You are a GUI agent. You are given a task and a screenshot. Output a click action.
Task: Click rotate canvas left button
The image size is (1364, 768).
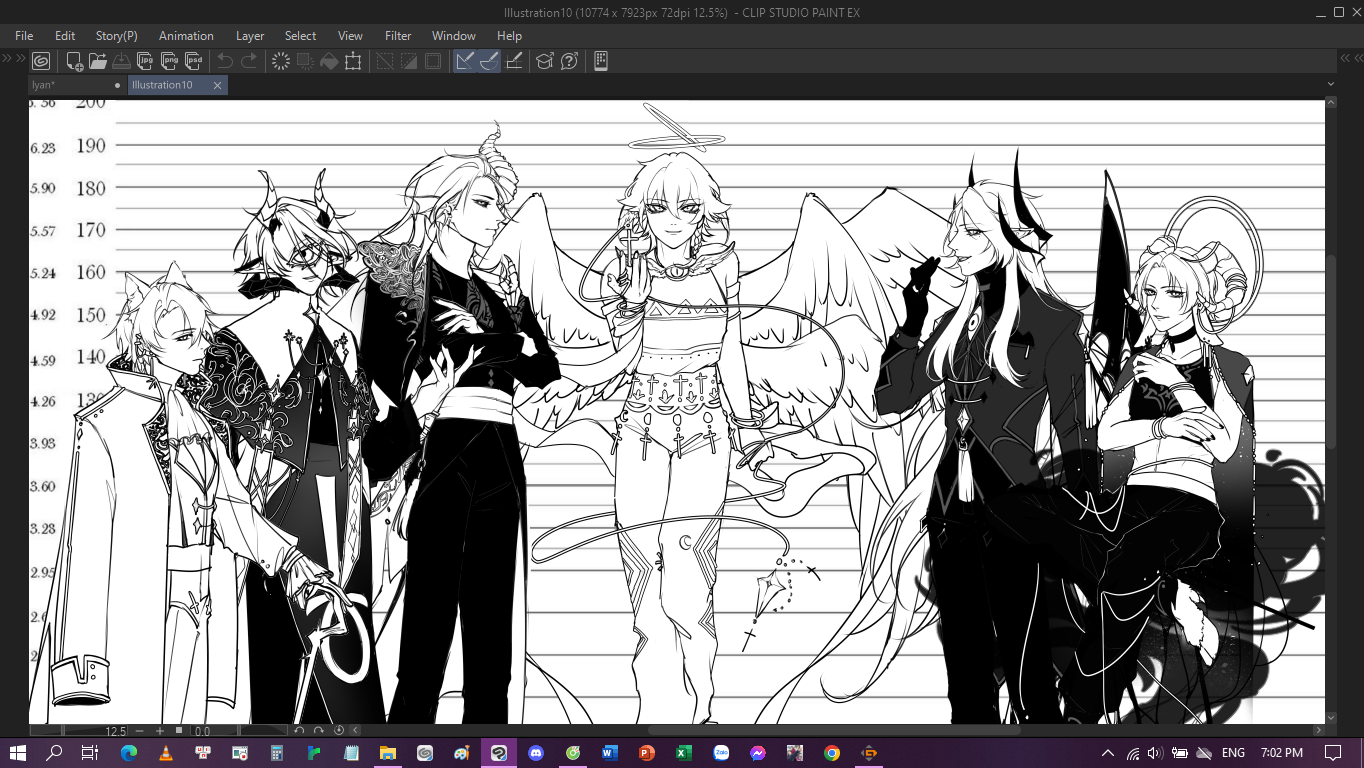click(299, 731)
